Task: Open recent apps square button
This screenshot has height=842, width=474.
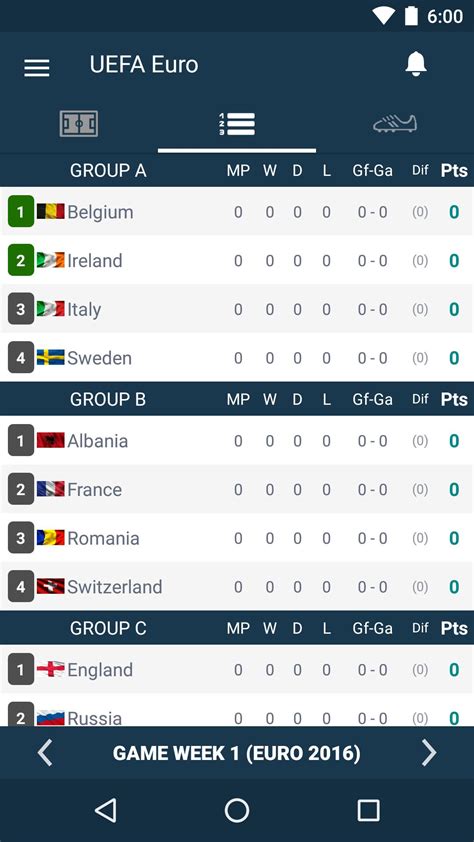Action: click(368, 810)
